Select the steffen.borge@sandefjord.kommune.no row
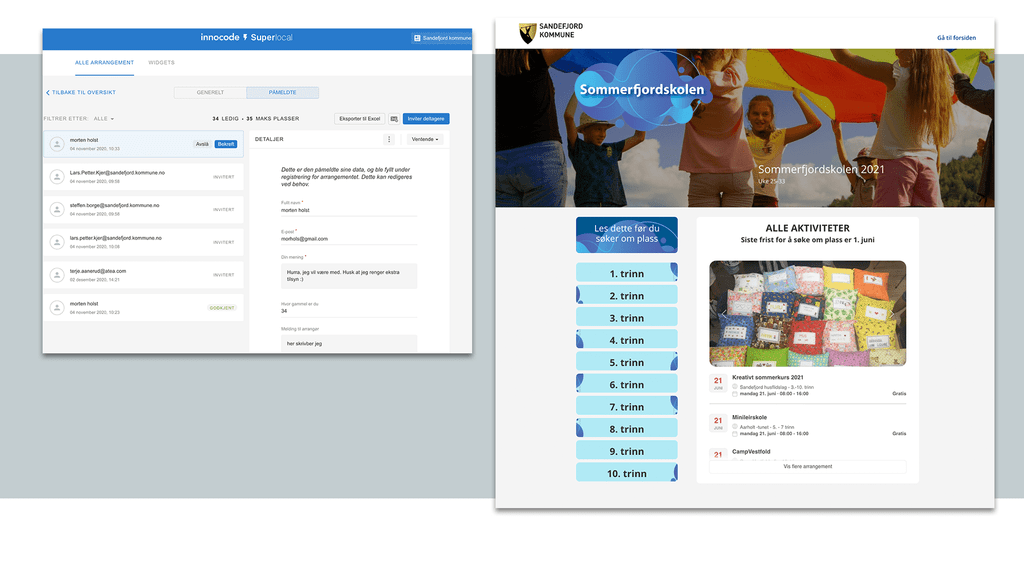This screenshot has height=569, width=1024. pyautogui.click(x=144, y=209)
